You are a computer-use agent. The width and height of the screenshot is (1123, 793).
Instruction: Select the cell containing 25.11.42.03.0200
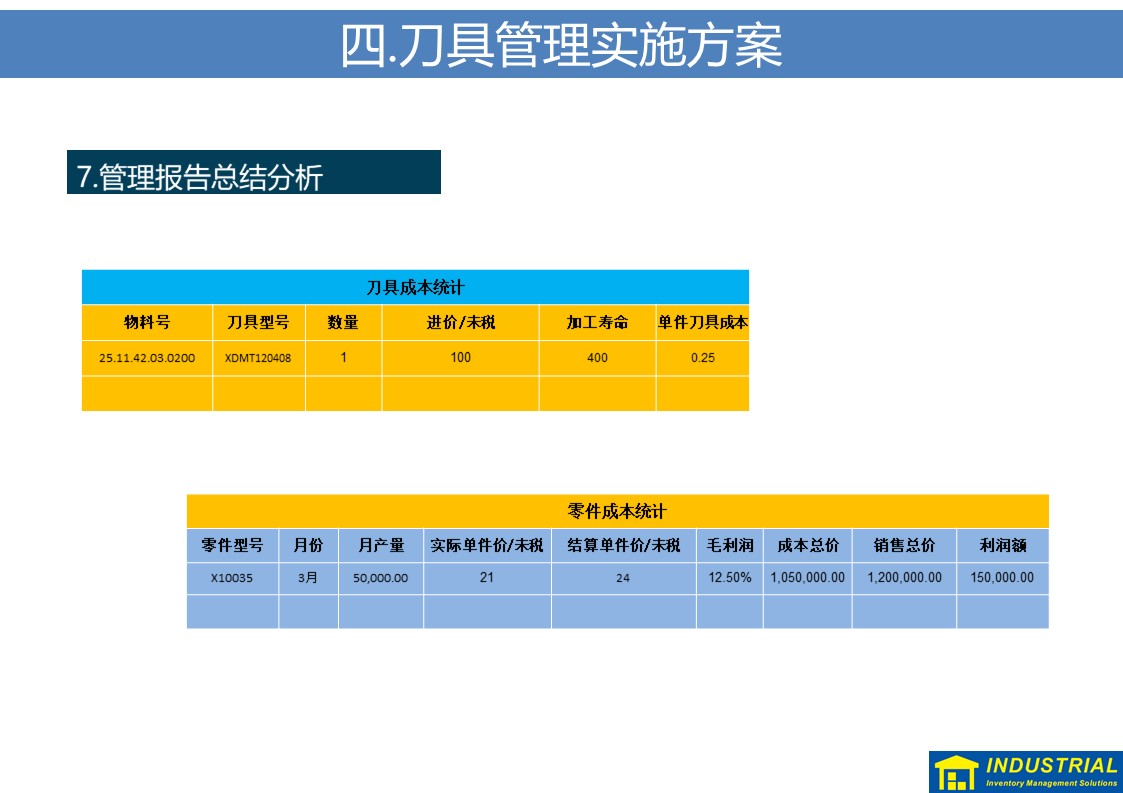click(x=147, y=358)
